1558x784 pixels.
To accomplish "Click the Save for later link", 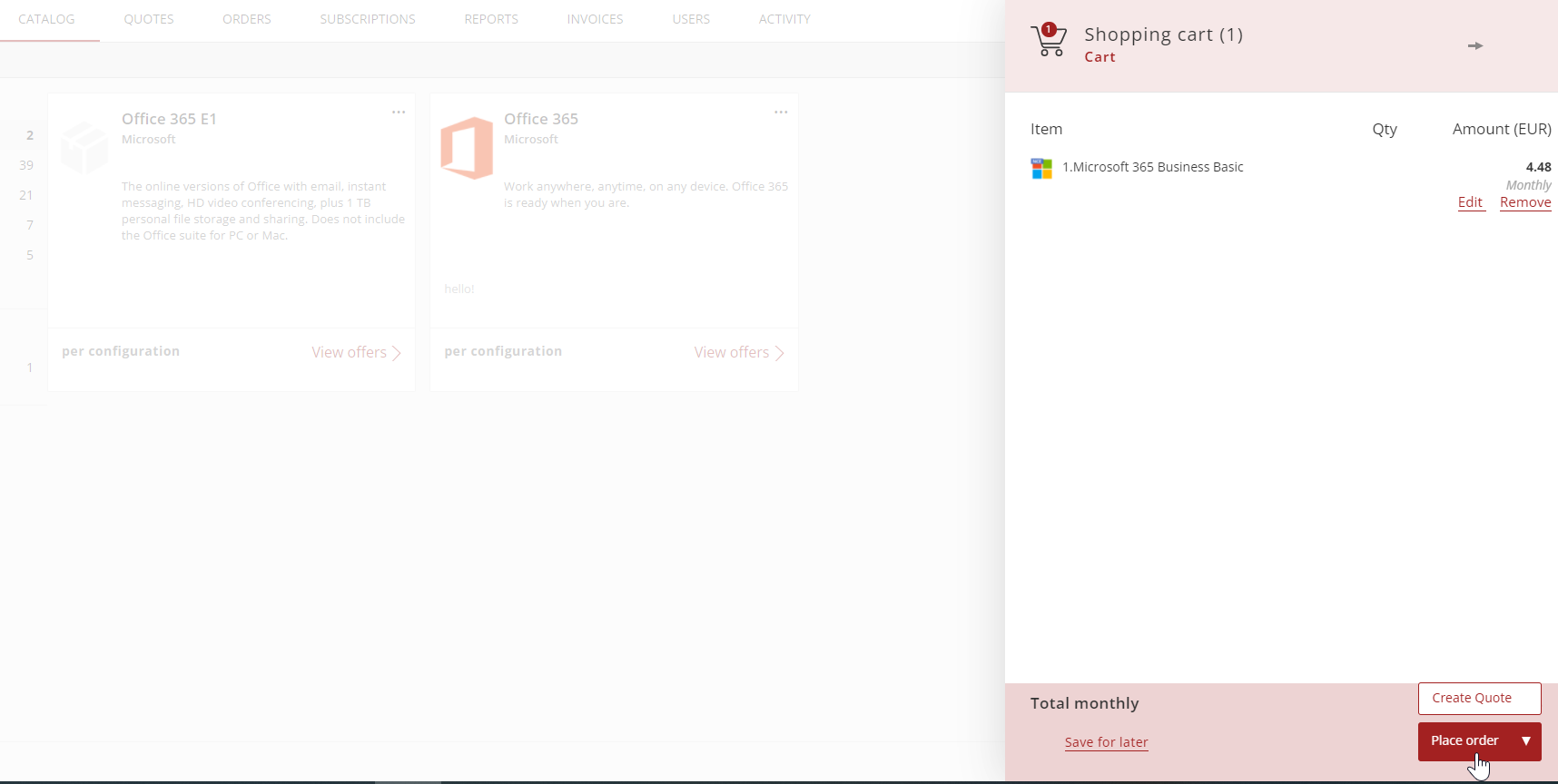I will pyautogui.click(x=1107, y=742).
